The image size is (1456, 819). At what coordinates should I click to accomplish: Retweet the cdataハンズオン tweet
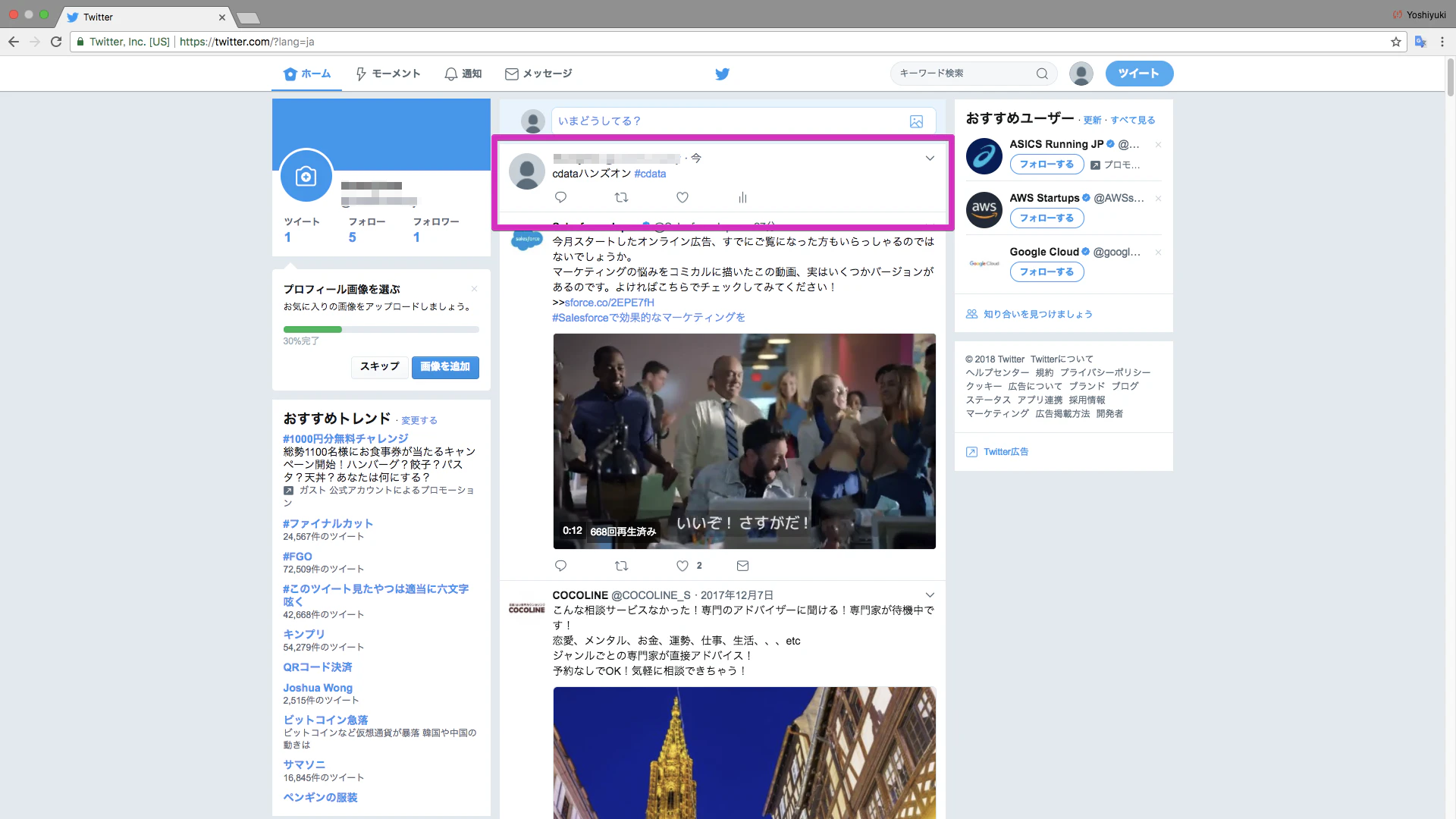[621, 197]
